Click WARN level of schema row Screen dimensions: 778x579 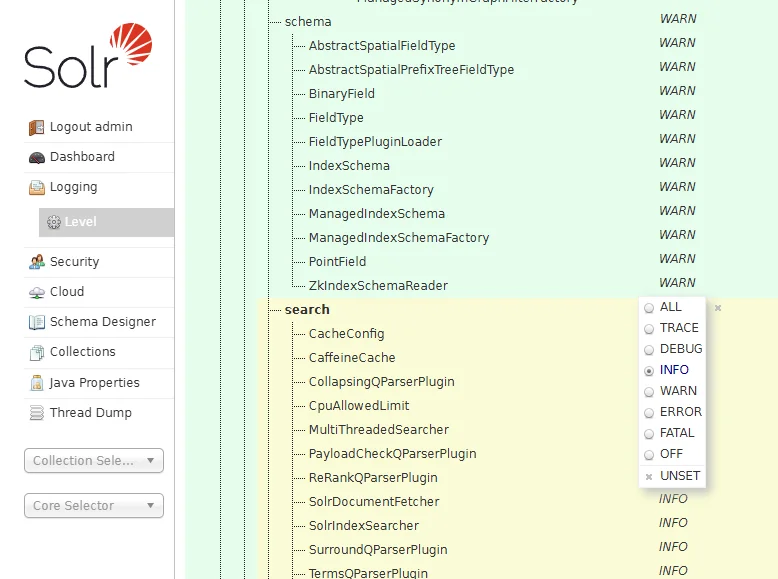tap(678, 19)
